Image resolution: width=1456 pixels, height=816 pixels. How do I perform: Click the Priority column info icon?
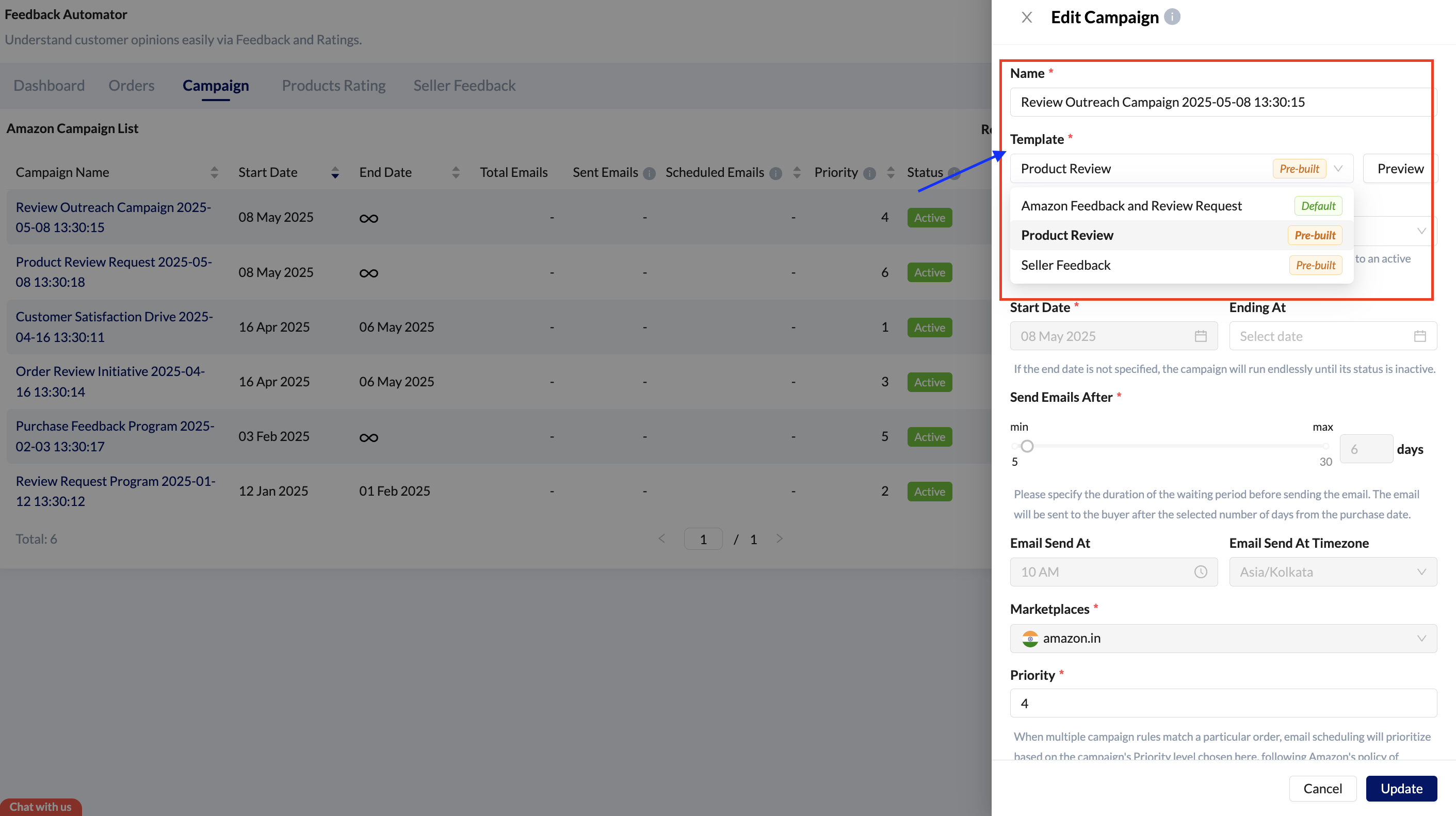point(869,173)
